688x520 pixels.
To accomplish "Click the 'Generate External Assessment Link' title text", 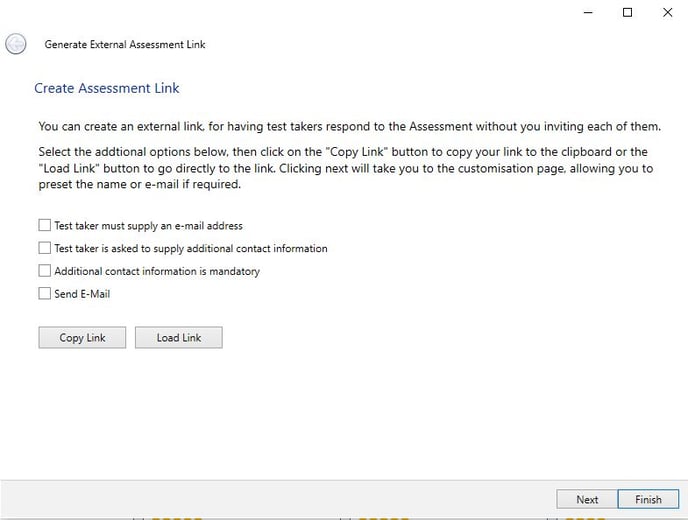I will [125, 44].
